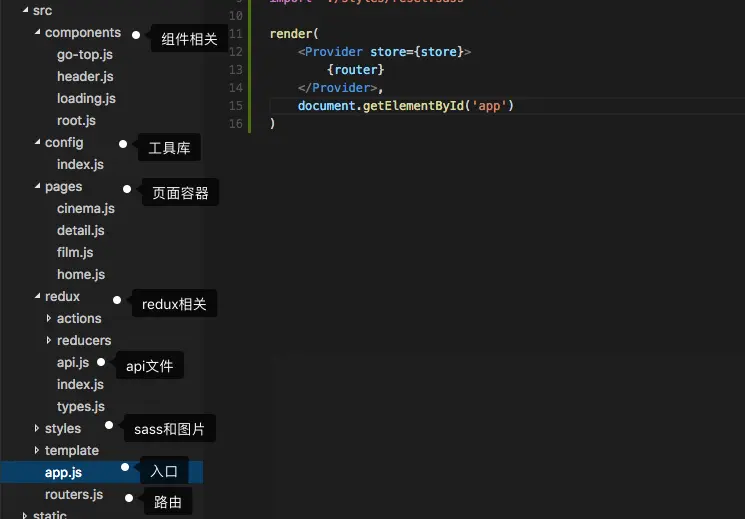The width and height of the screenshot is (745, 519).
Task: Select the components folder name
Action: pyautogui.click(x=83, y=32)
